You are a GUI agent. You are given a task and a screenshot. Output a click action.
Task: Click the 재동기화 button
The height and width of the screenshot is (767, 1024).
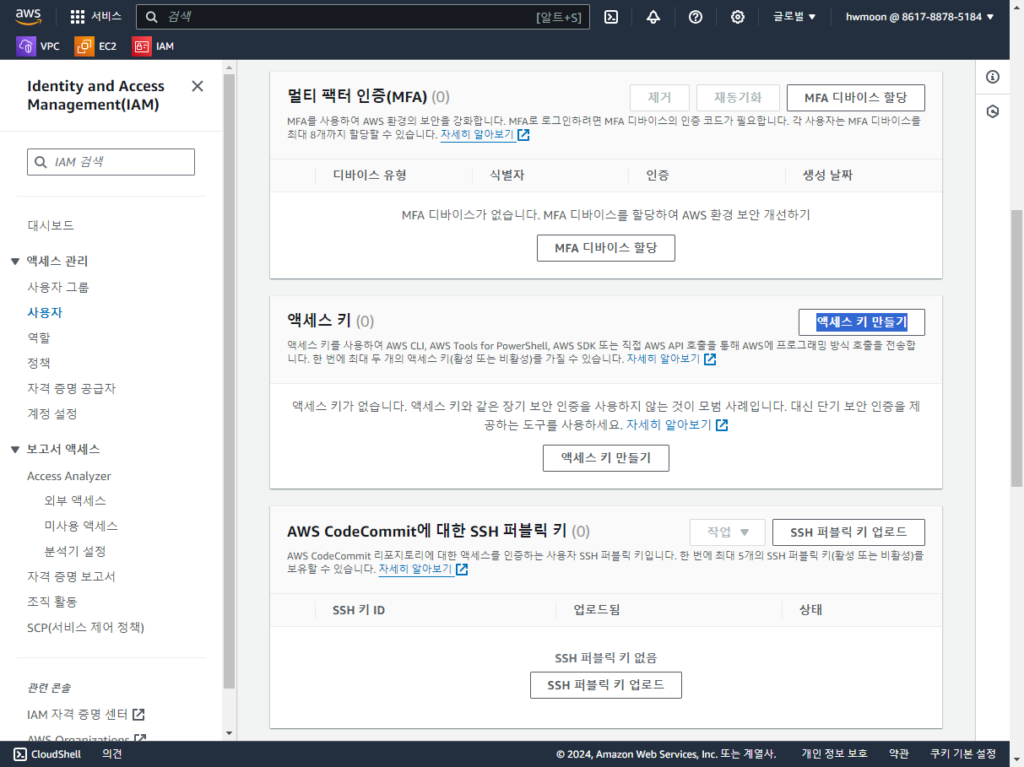tap(738, 98)
